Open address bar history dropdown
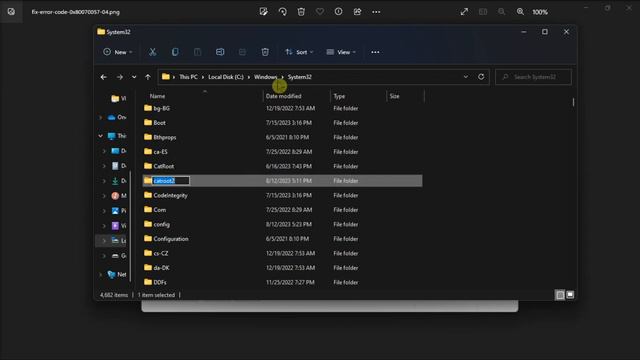 pyautogui.click(x=466, y=77)
